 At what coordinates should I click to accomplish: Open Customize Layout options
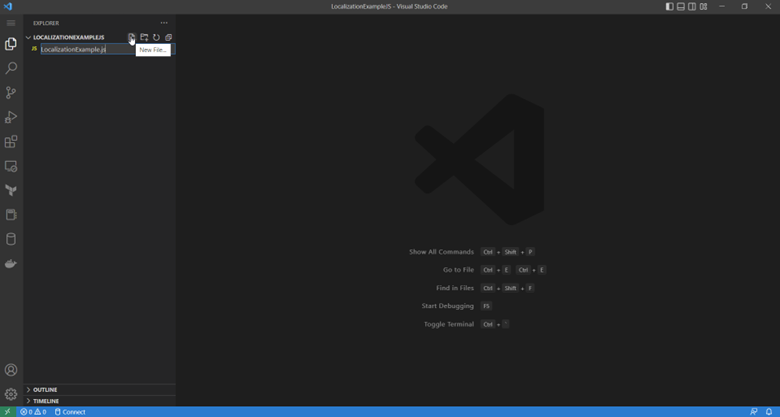pyautogui.click(x=703, y=6)
